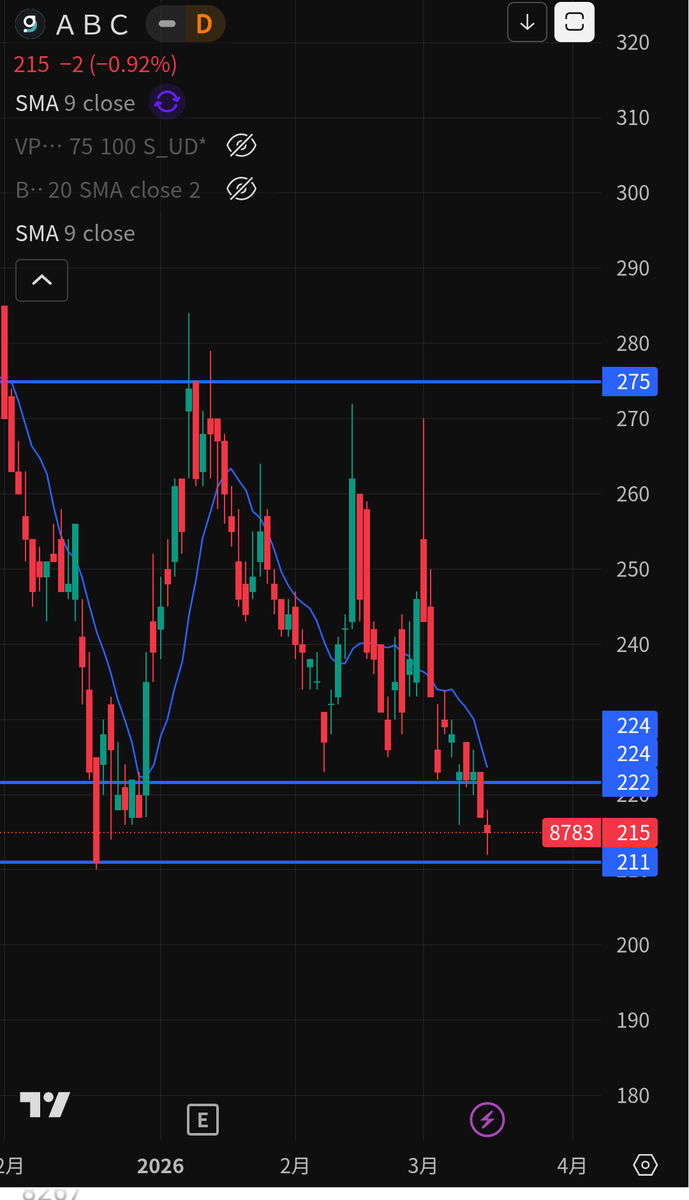Click the 215 −2 (−0.92%) price change text
This screenshot has width=689, height=1200.
(x=95, y=65)
